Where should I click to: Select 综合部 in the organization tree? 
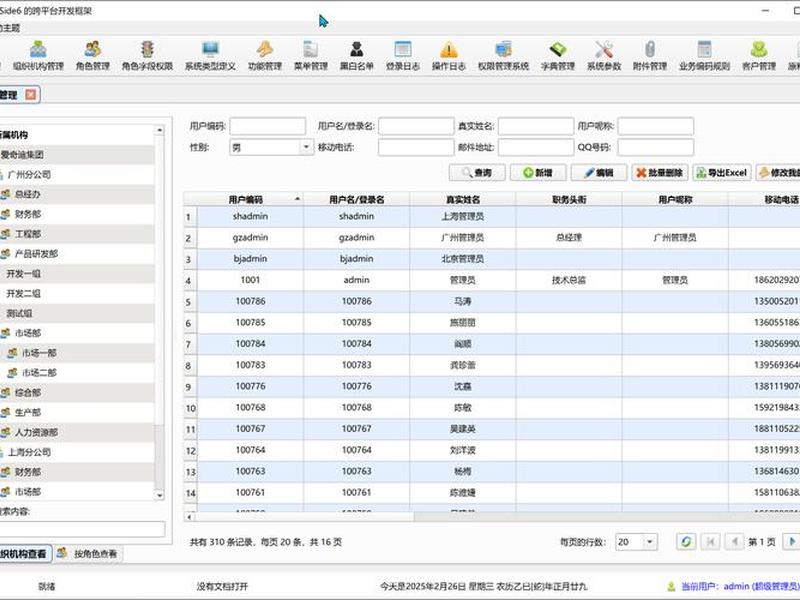[x=28, y=392]
